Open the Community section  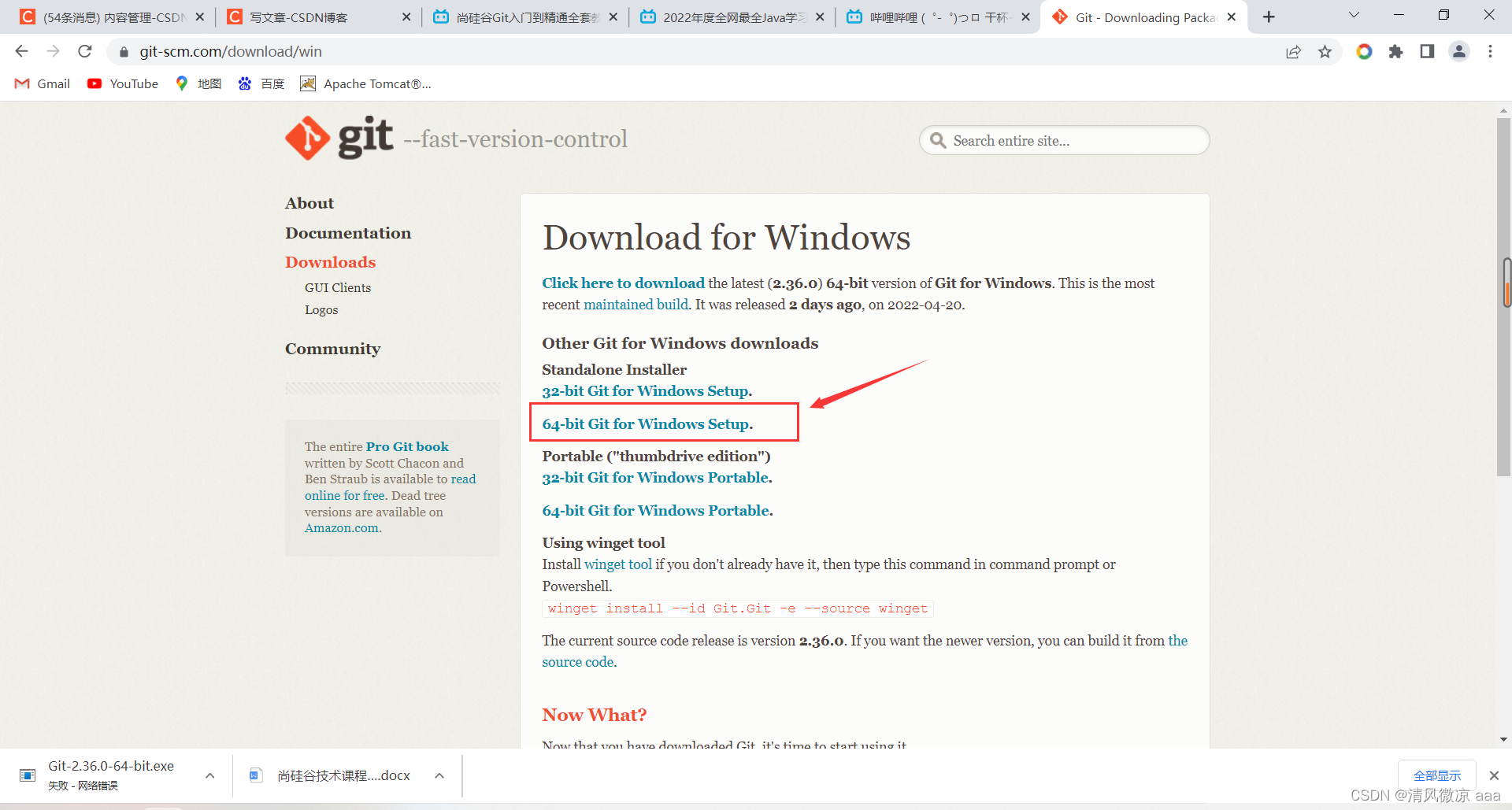point(332,349)
